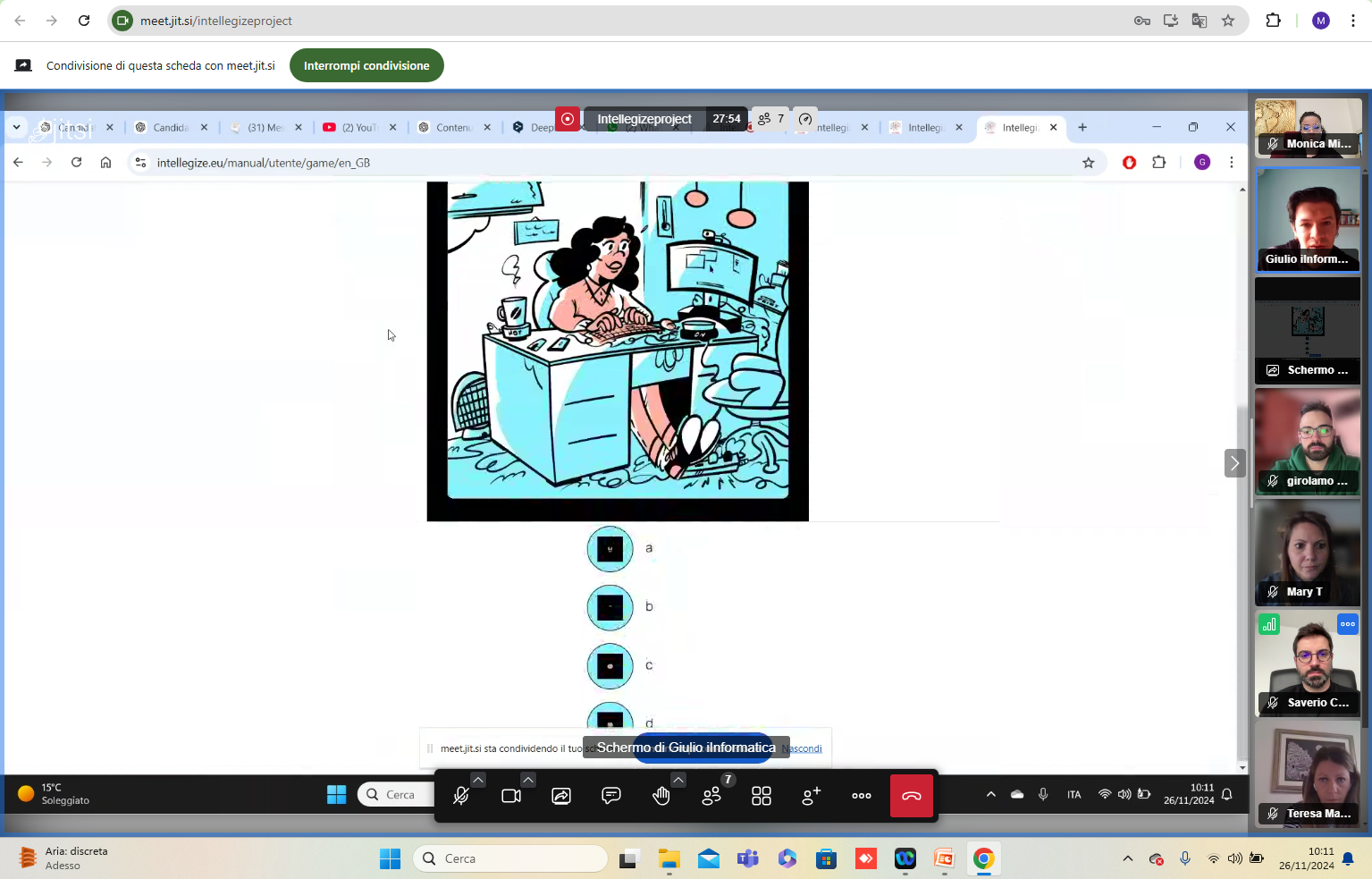Click the red recording indicator icon
This screenshot has width=1372, height=879.
coord(568,119)
